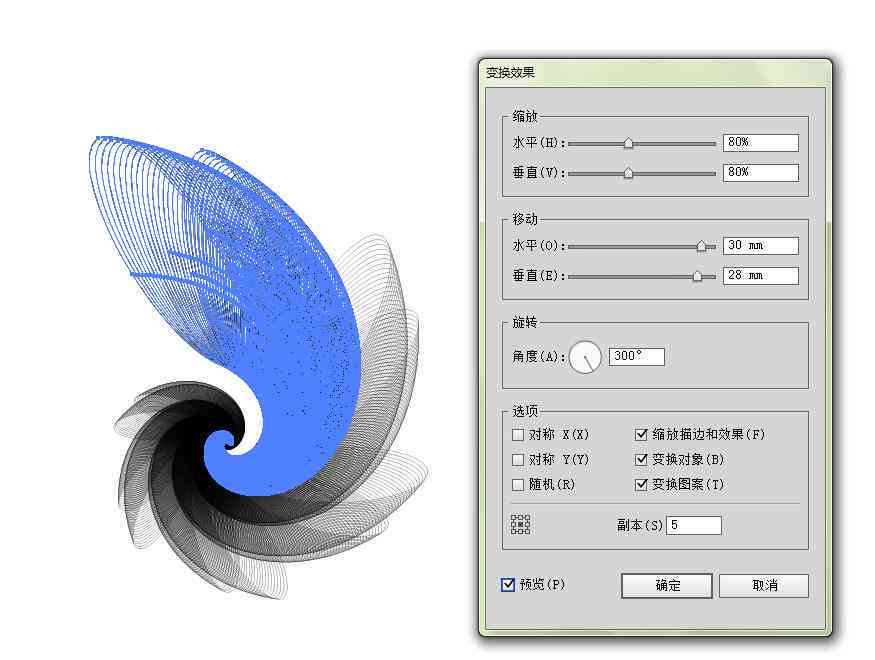Click the vertical move 28 mm field
This screenshot has width=875, height=660.
click(761, 276)
